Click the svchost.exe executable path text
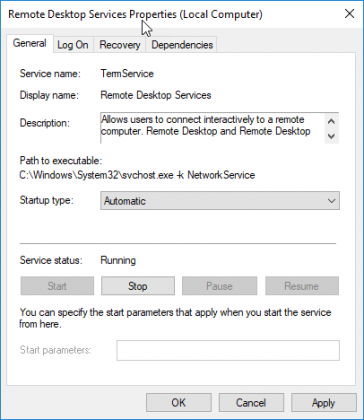Image resolution: width=364 pixels, height=420 pixels. pyautogui.click(x=137, y=175)
